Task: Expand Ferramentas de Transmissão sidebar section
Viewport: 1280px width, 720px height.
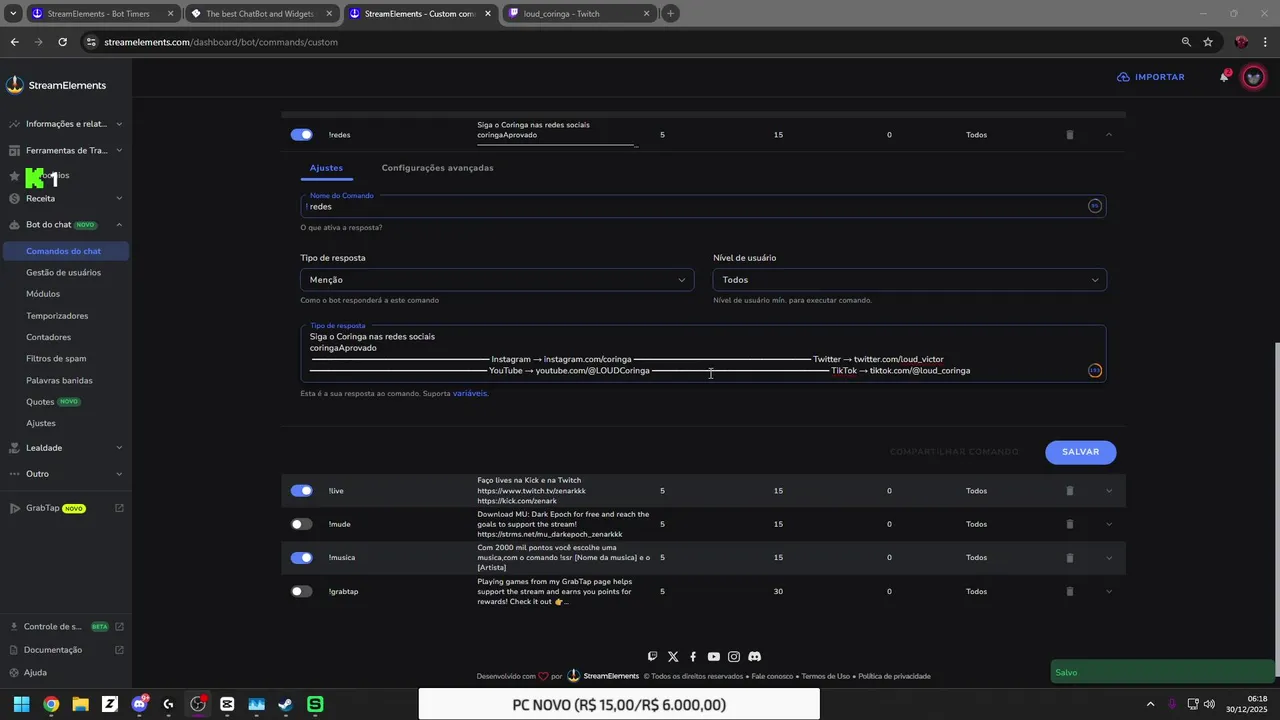Action: (x=66, y=150)
